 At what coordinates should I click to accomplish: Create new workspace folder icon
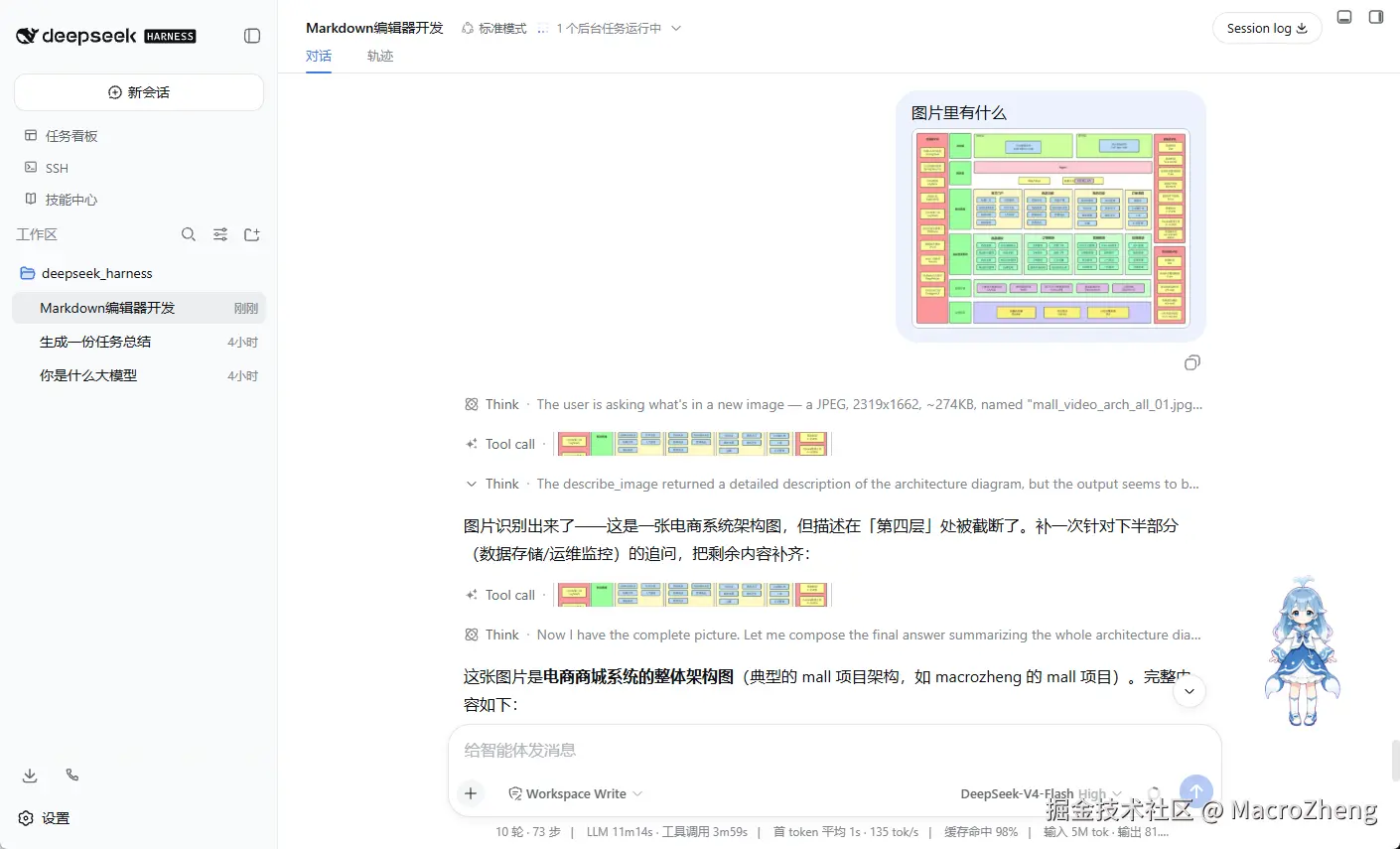coord(252,234)
